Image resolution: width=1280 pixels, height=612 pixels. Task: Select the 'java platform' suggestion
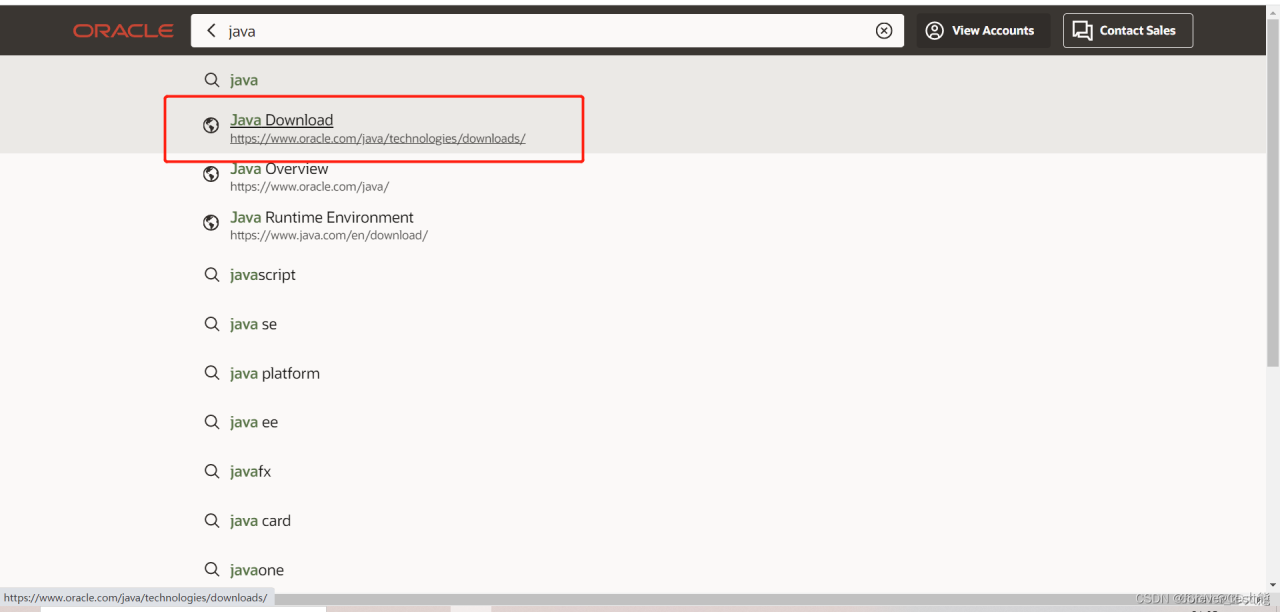click(275, 373)
